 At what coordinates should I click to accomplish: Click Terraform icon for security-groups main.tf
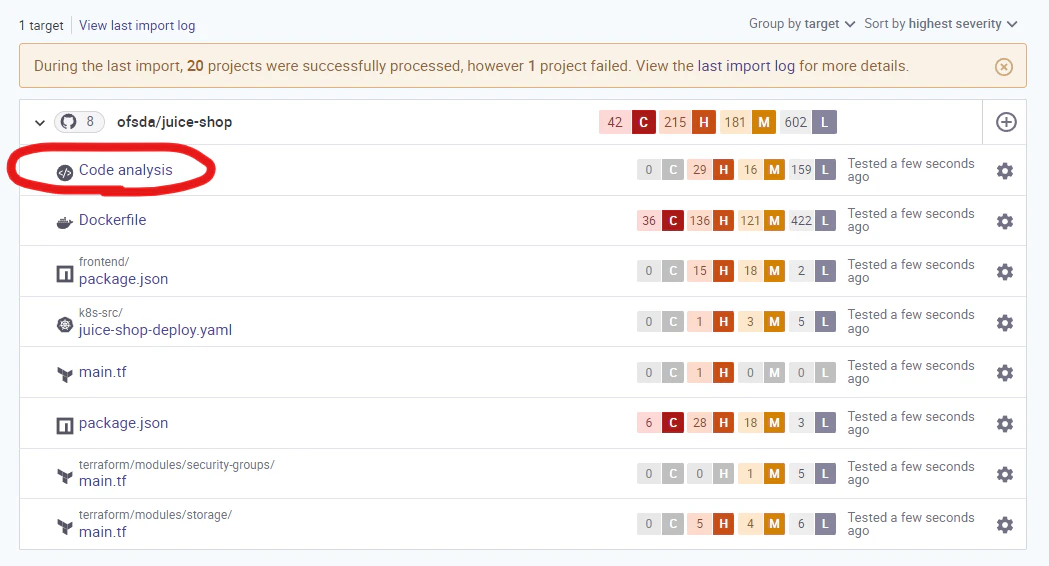tap(64, 476)
